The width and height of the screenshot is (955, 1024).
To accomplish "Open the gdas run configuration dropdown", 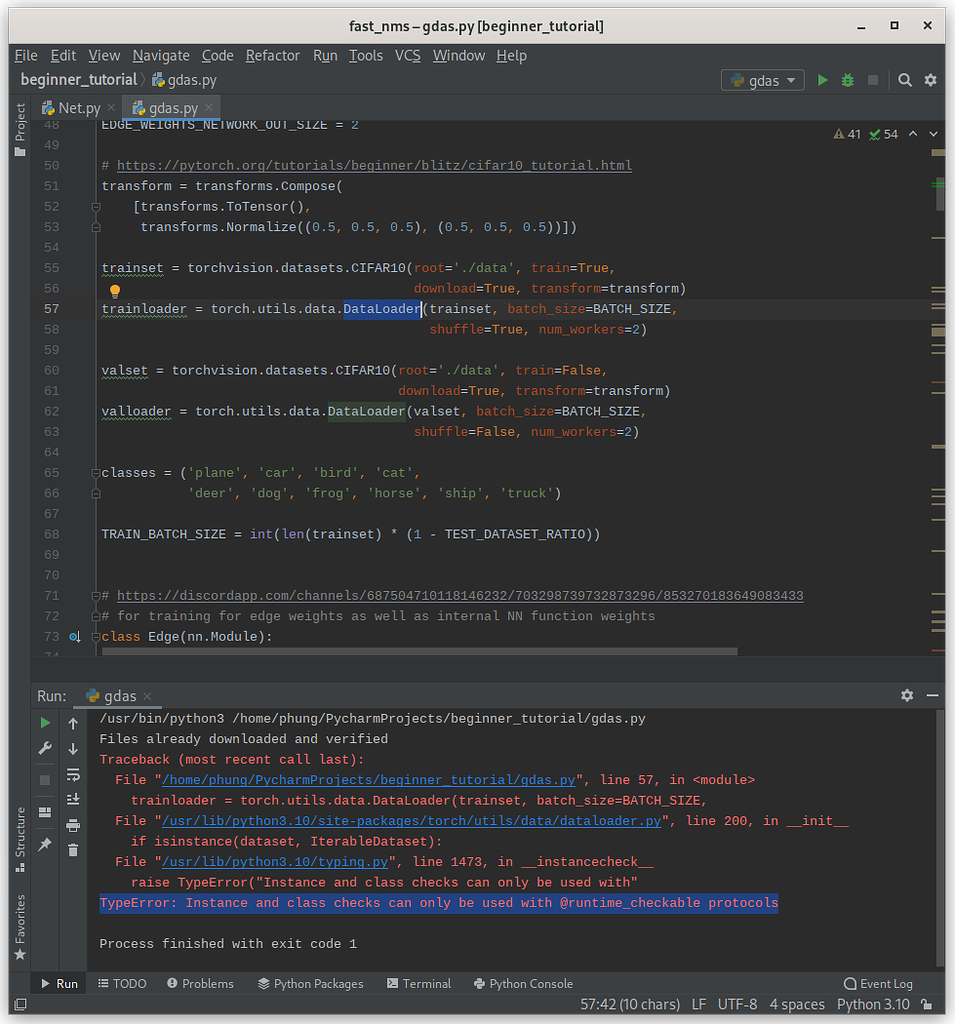I will click(763, 80).
